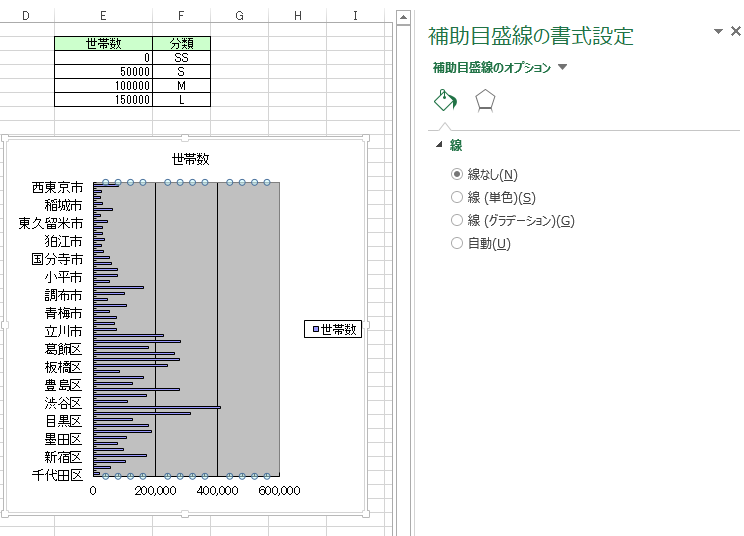744x536 pixels.
Task: Open the task pane options arrow
Action: [x=718, y=32]
